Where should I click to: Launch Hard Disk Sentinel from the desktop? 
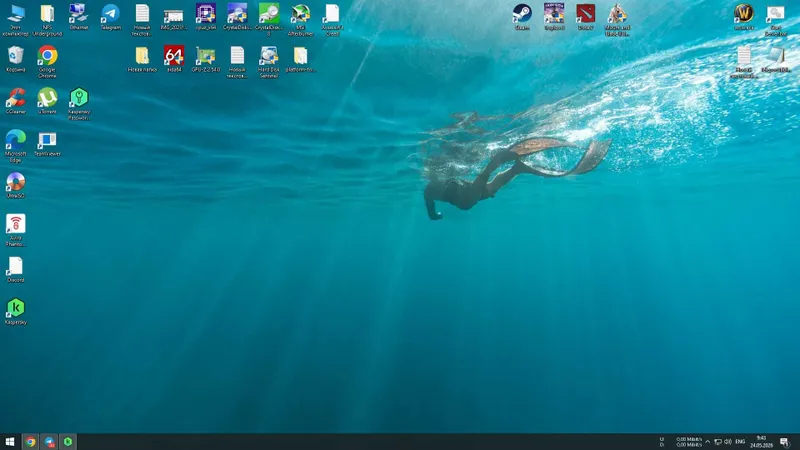click(x=269, y=61)
